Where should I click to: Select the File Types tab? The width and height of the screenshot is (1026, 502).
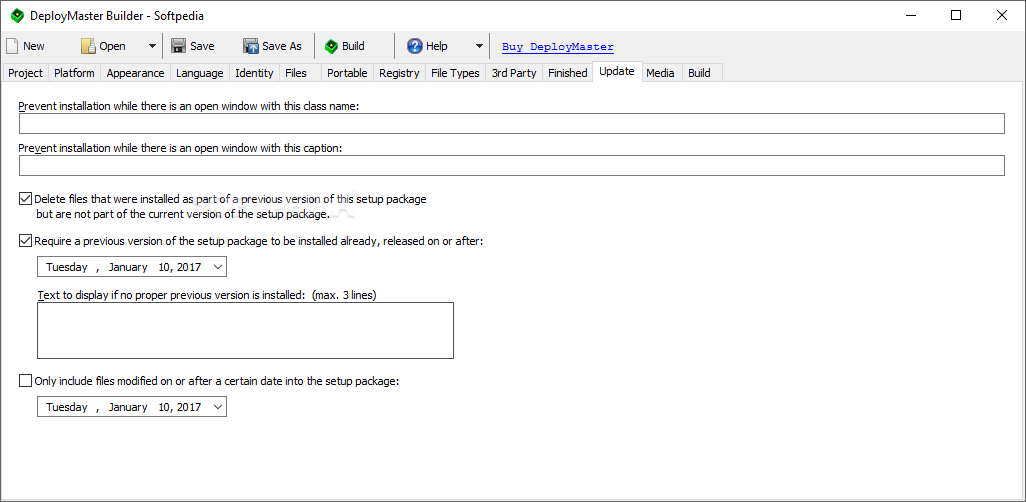coord(455,73)
